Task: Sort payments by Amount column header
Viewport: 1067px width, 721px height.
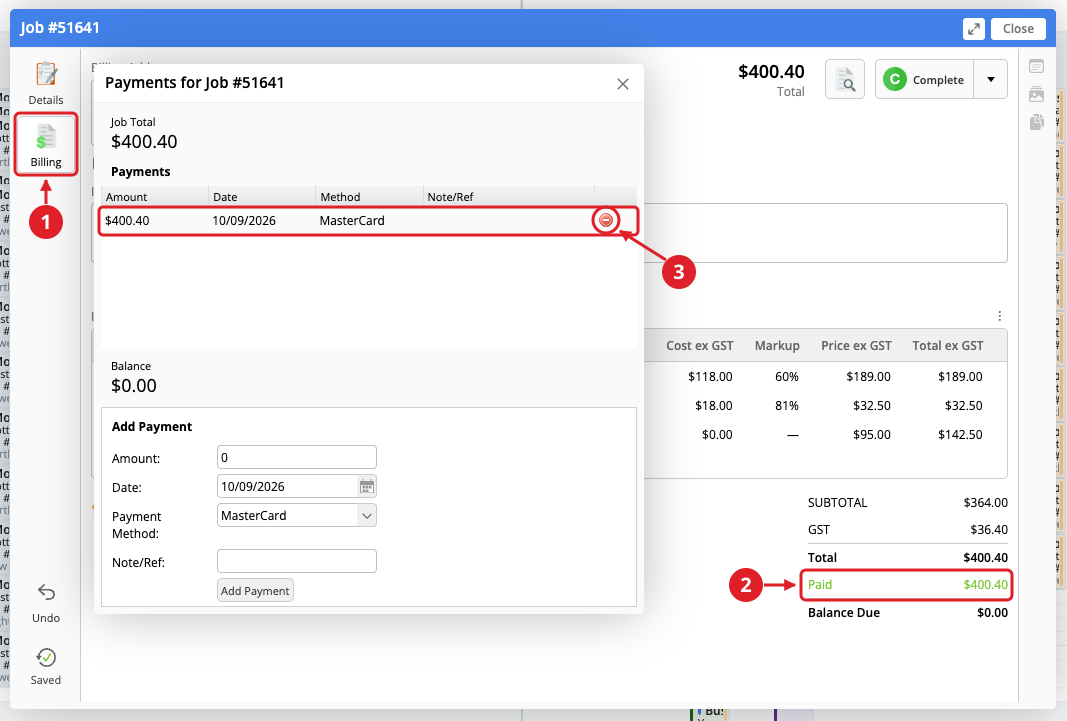Action: 127,197
